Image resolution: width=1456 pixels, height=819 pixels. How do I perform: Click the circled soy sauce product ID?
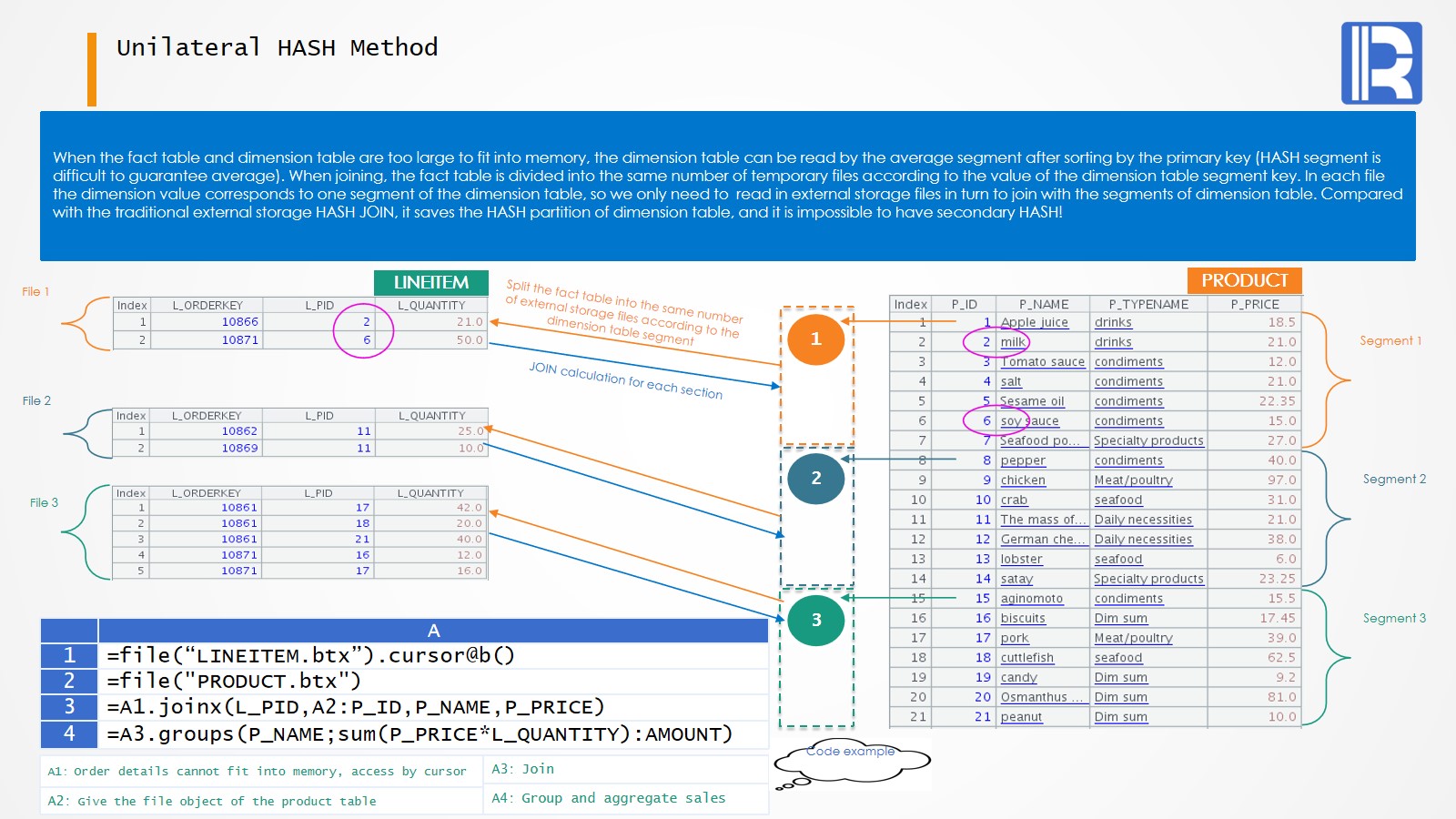click(986, 421)
